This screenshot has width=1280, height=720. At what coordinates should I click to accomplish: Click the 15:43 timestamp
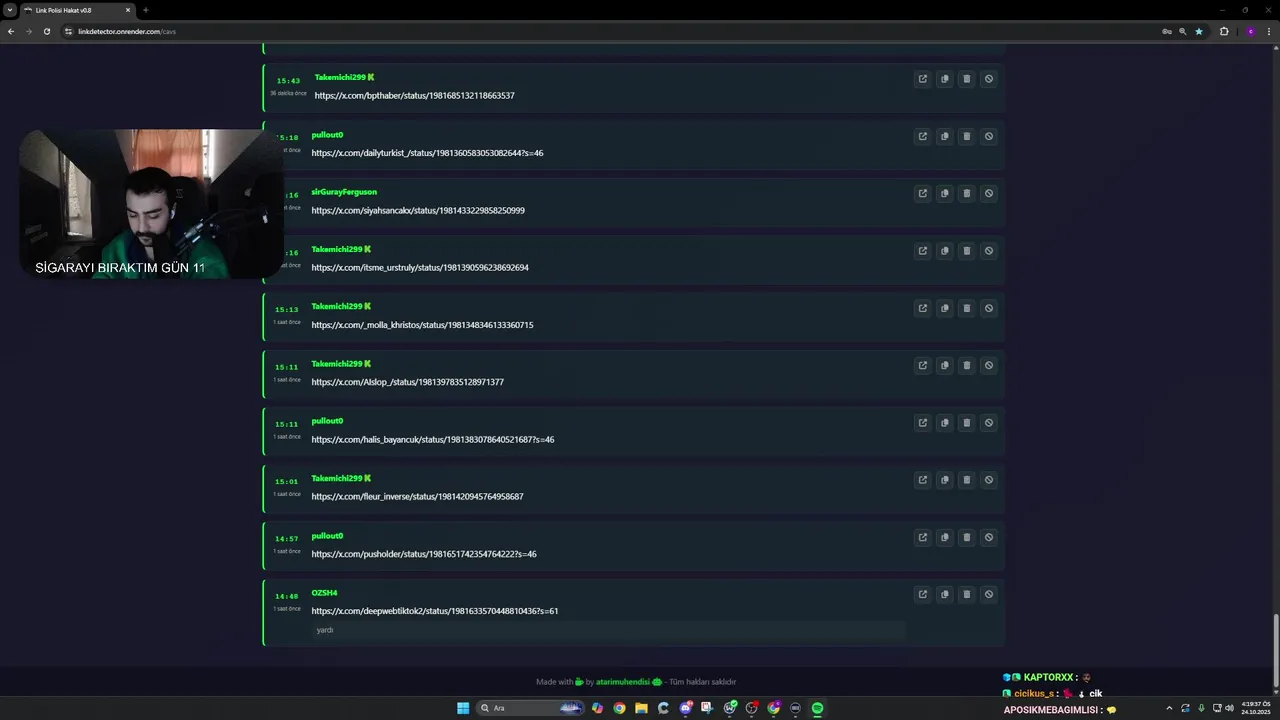288,81
